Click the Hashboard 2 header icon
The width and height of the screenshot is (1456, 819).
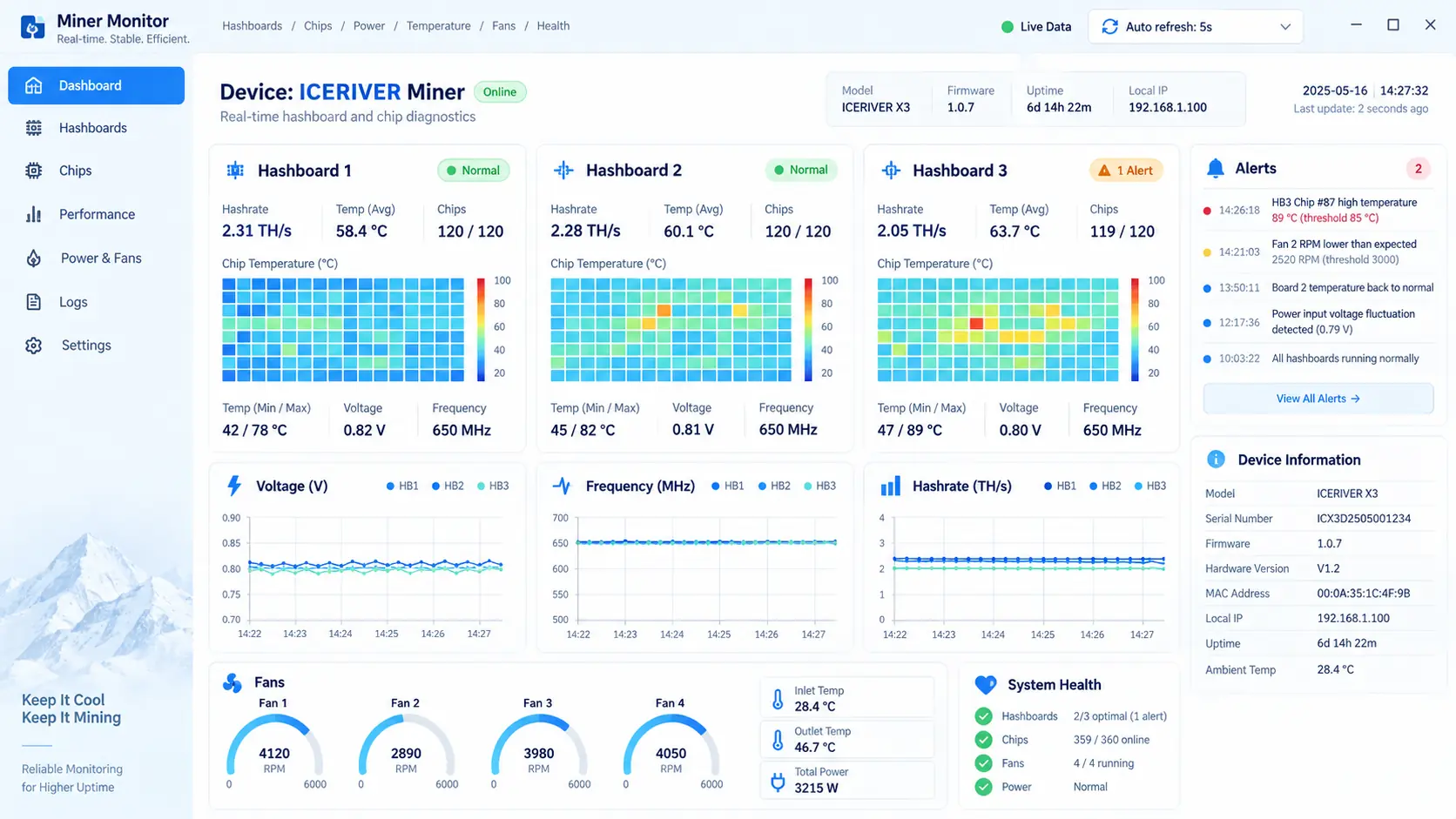coord(563,171)
